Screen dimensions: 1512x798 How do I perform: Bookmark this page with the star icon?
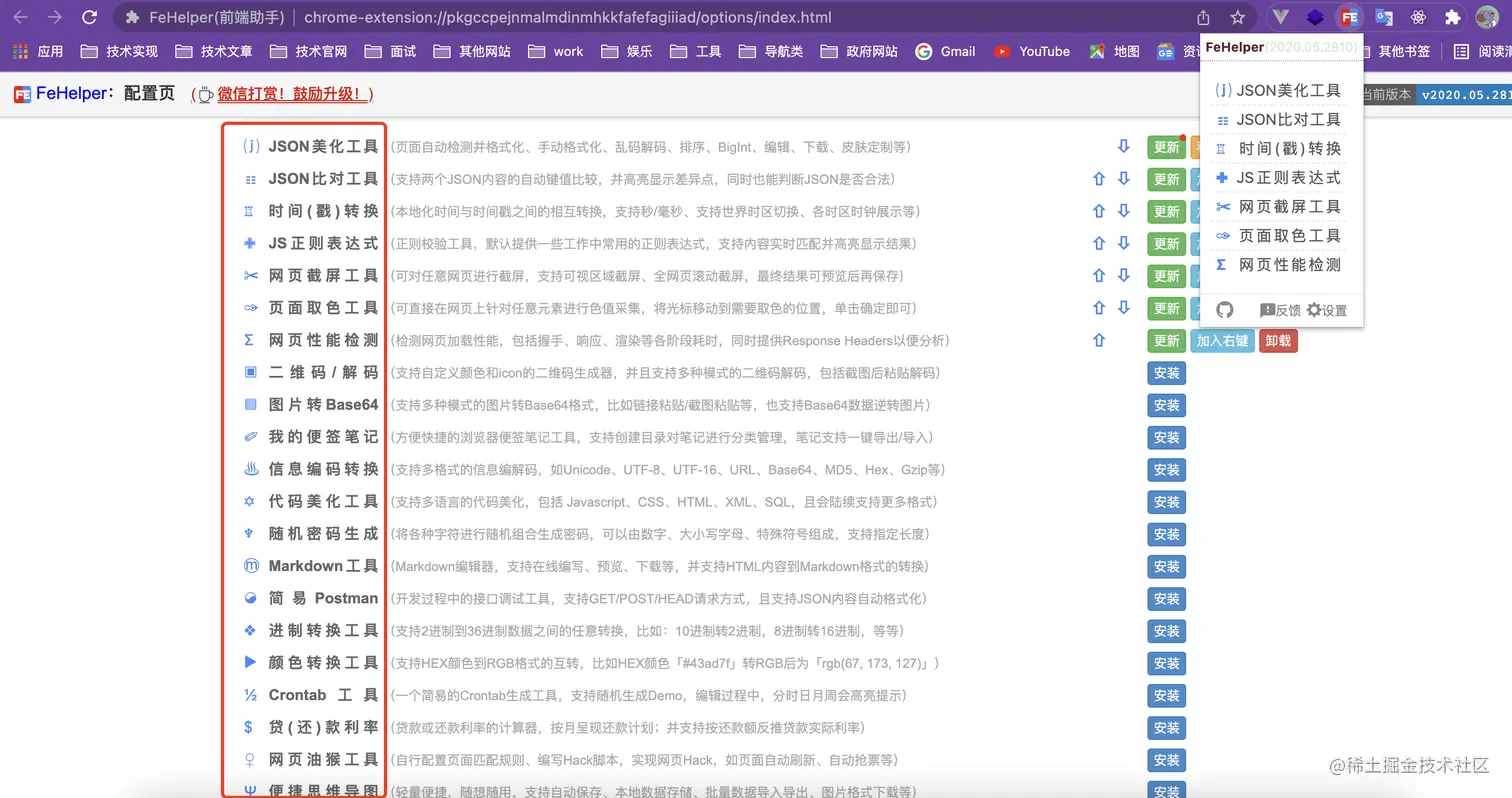1237,18
